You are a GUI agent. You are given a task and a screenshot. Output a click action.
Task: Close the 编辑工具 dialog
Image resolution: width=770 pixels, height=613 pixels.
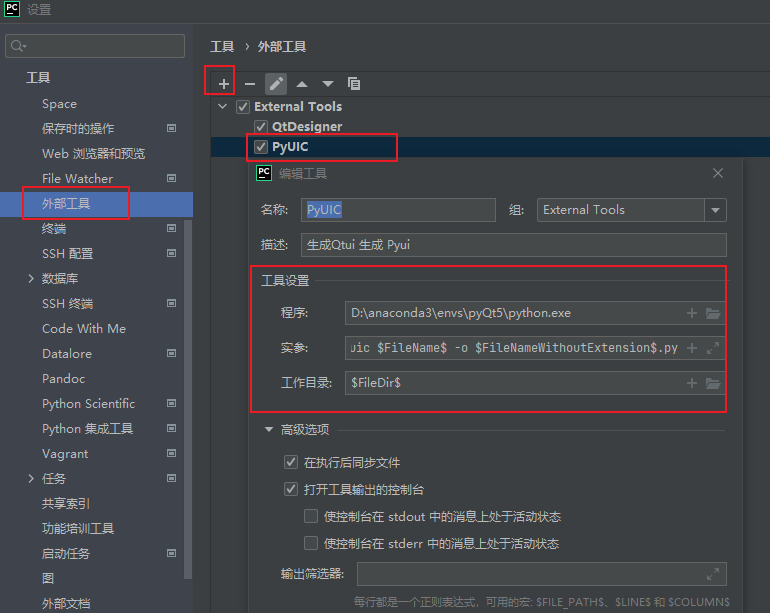click(717, 173)
